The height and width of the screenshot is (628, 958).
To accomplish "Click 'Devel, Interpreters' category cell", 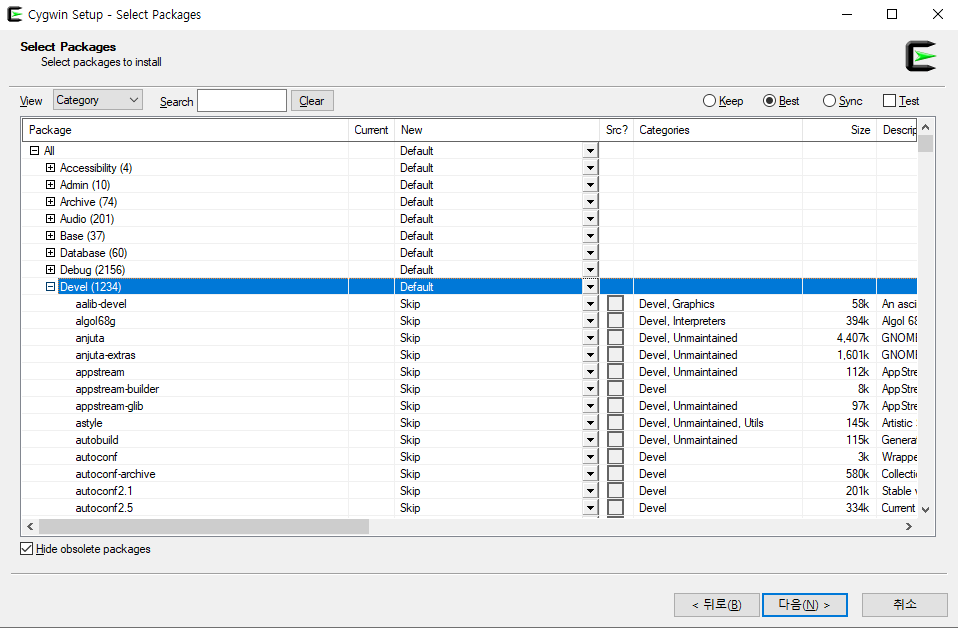I will point(682,321).
